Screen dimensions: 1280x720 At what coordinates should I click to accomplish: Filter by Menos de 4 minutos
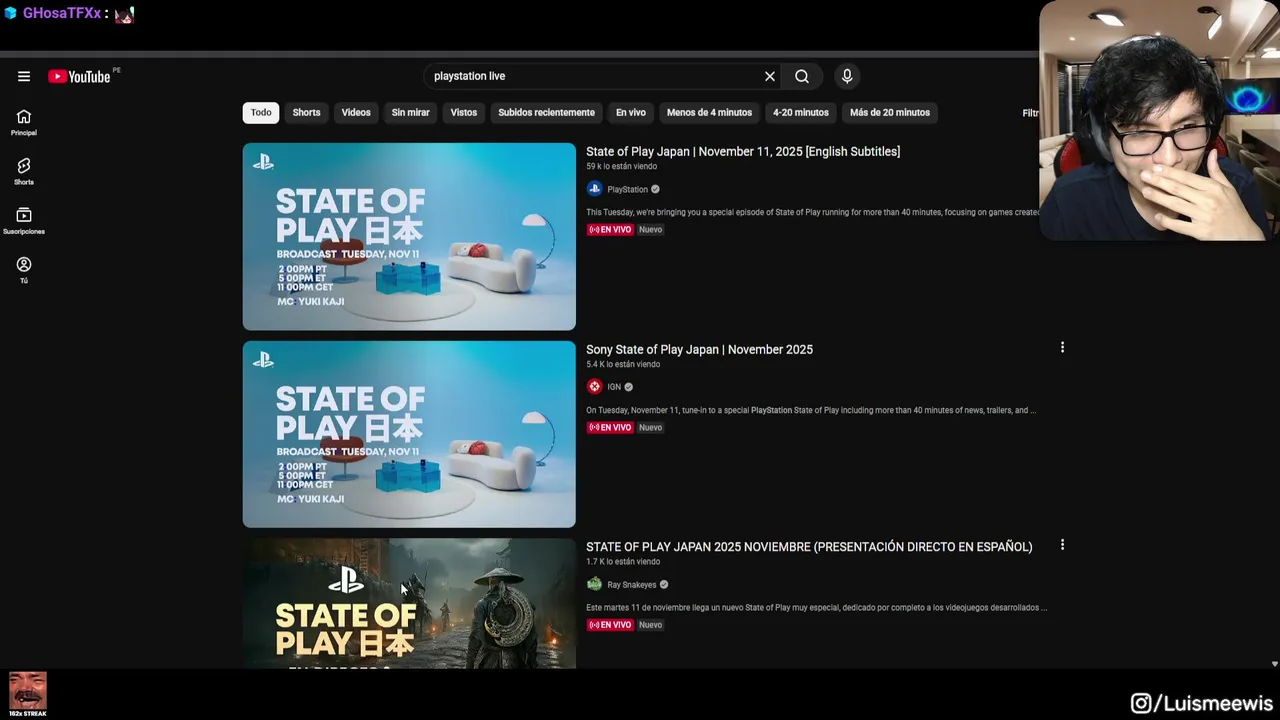pyautogui.click(x=709, y=112)
